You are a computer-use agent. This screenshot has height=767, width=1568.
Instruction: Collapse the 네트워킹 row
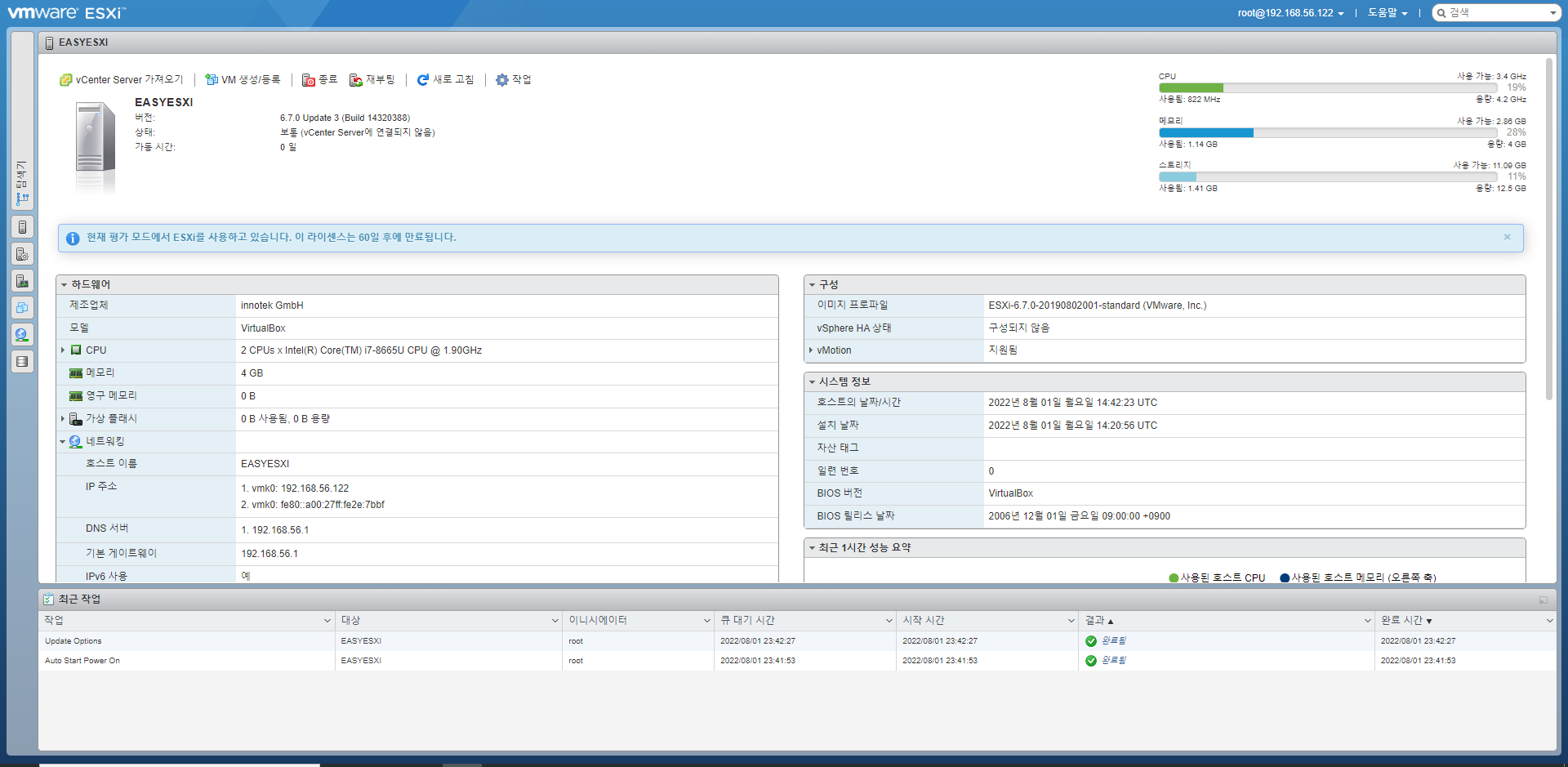[62, 442]
